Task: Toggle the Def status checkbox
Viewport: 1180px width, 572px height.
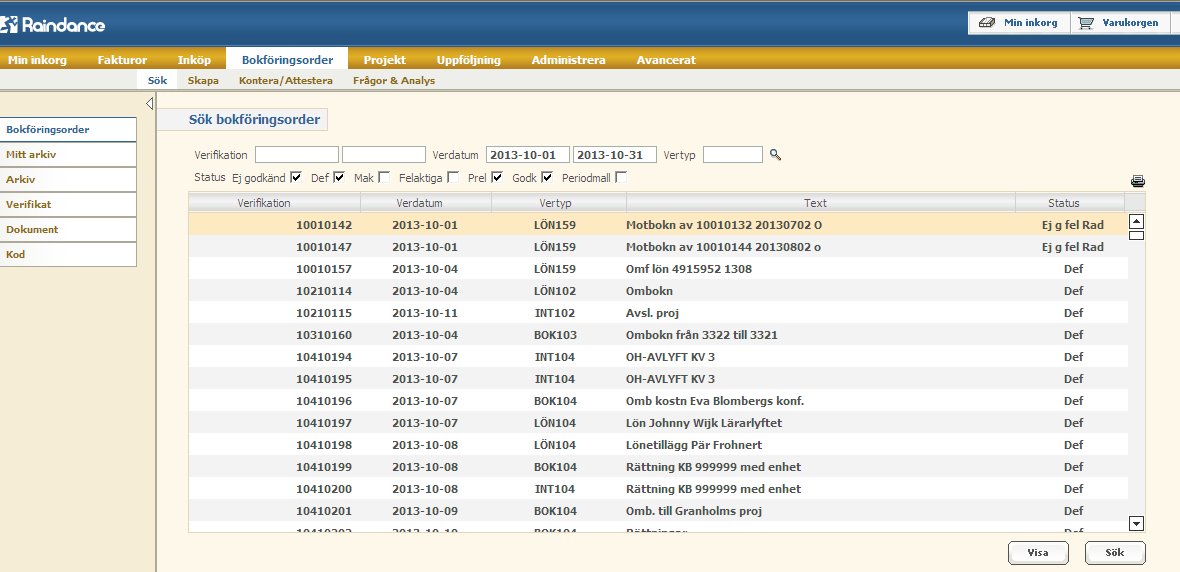Action: [339, 178]
